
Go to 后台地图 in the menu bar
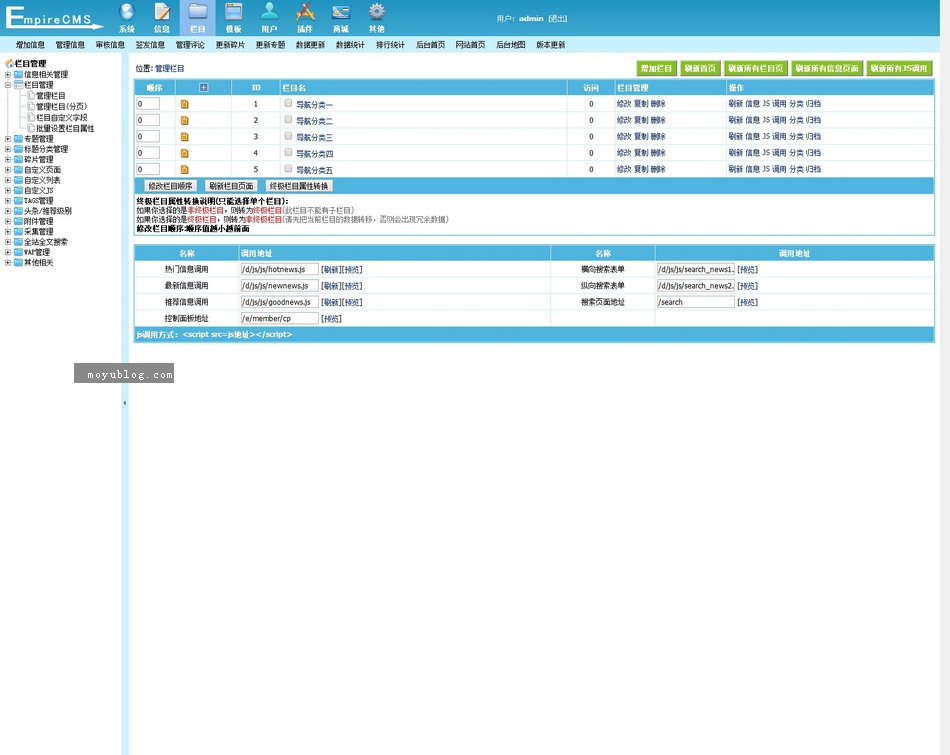point(510,45)
